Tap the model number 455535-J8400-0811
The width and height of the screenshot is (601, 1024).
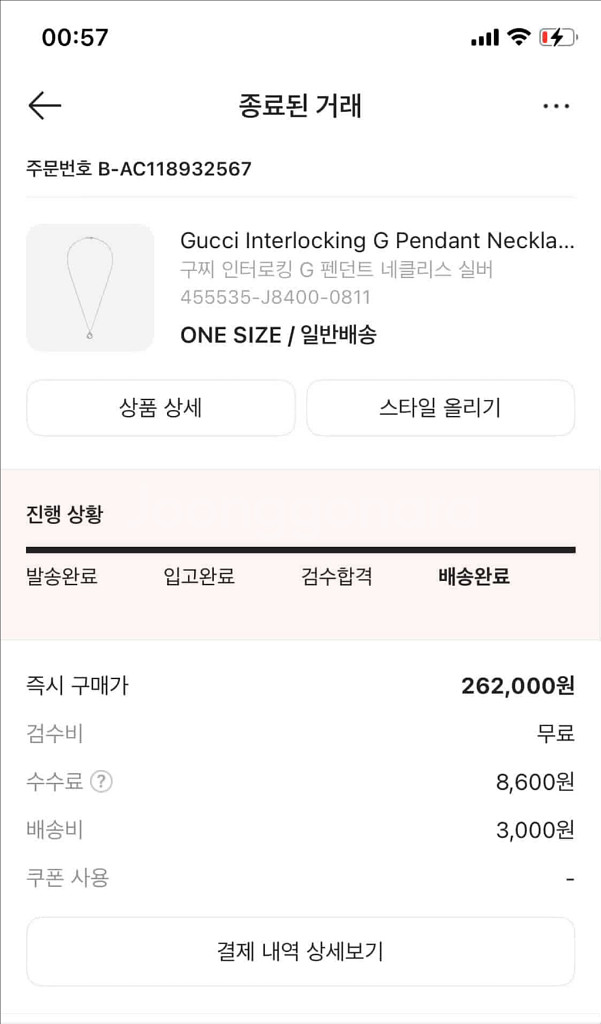(x=275, y=297)
